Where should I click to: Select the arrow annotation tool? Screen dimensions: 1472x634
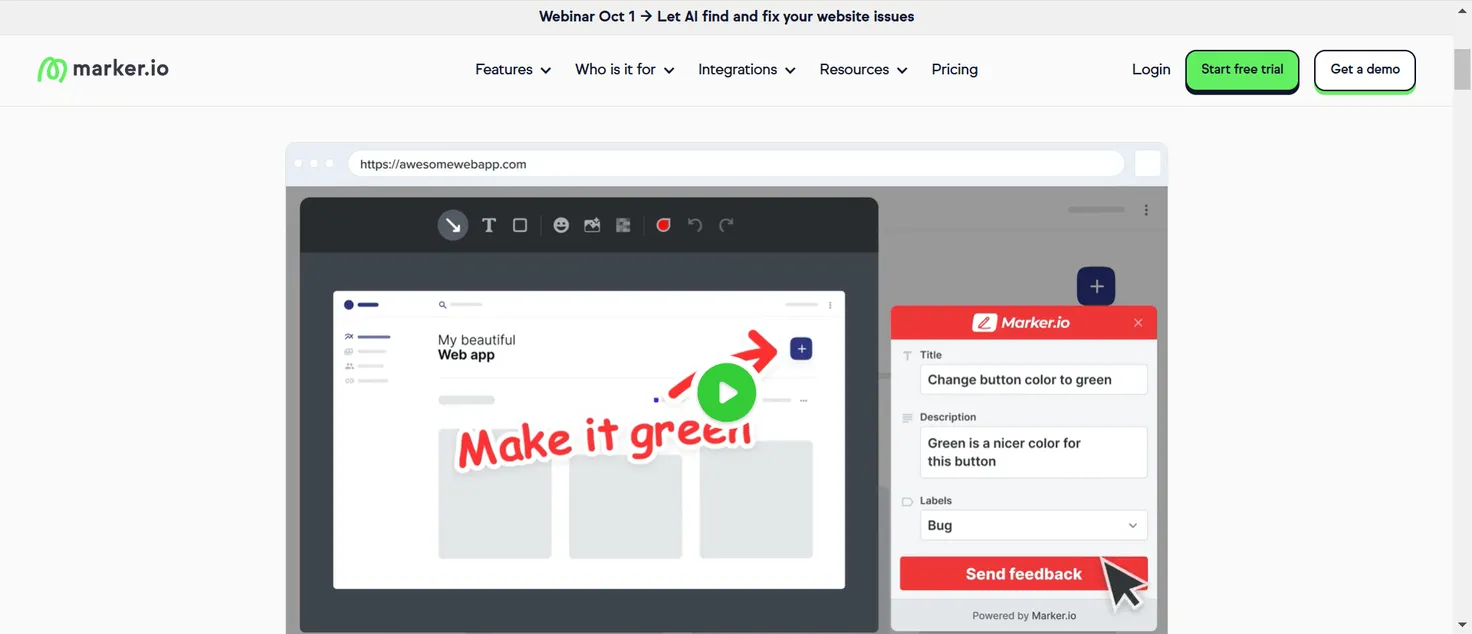pos(453,225)
